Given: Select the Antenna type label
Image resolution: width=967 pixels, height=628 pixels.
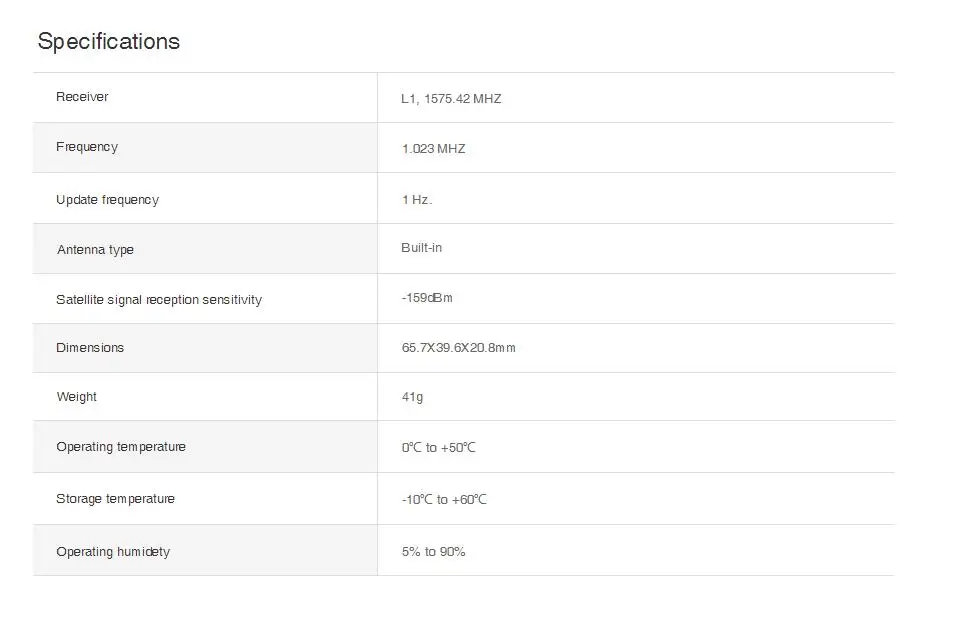Looking at the screenshot, I should [x=95, y=250].
